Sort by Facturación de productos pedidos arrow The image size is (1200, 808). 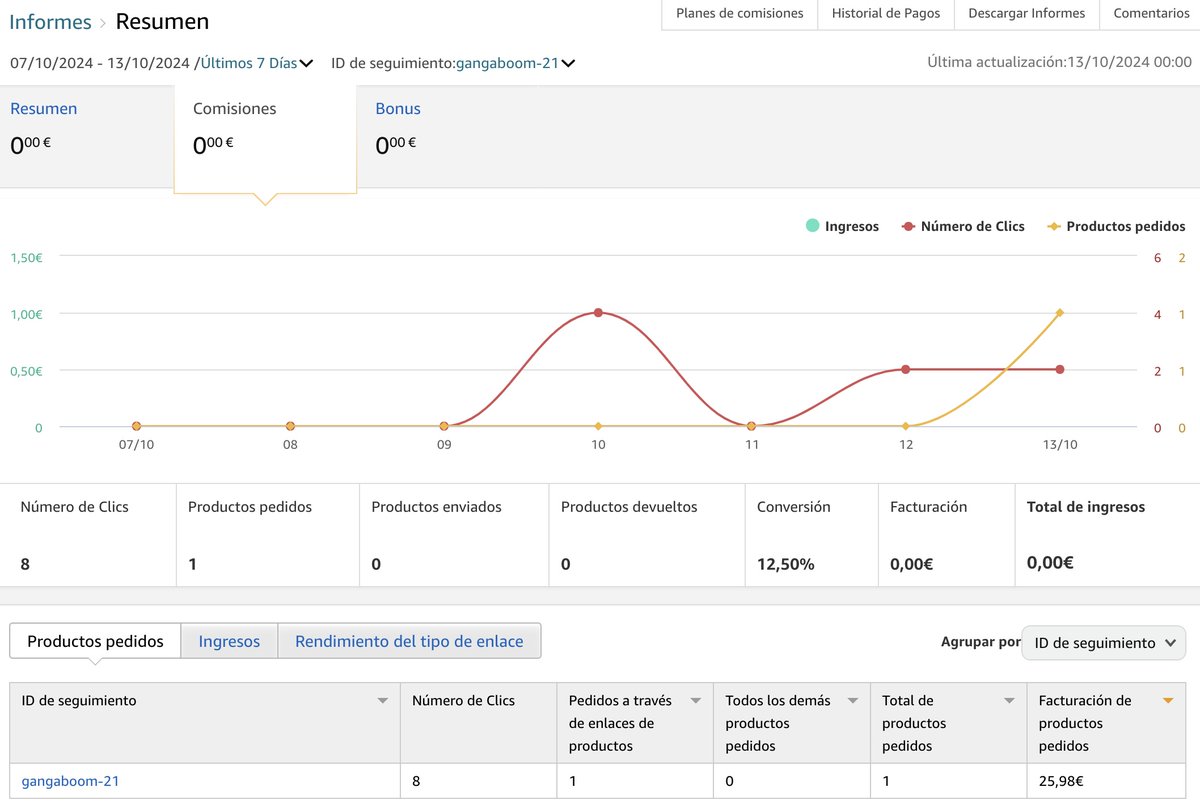[x=1167, y=701]
